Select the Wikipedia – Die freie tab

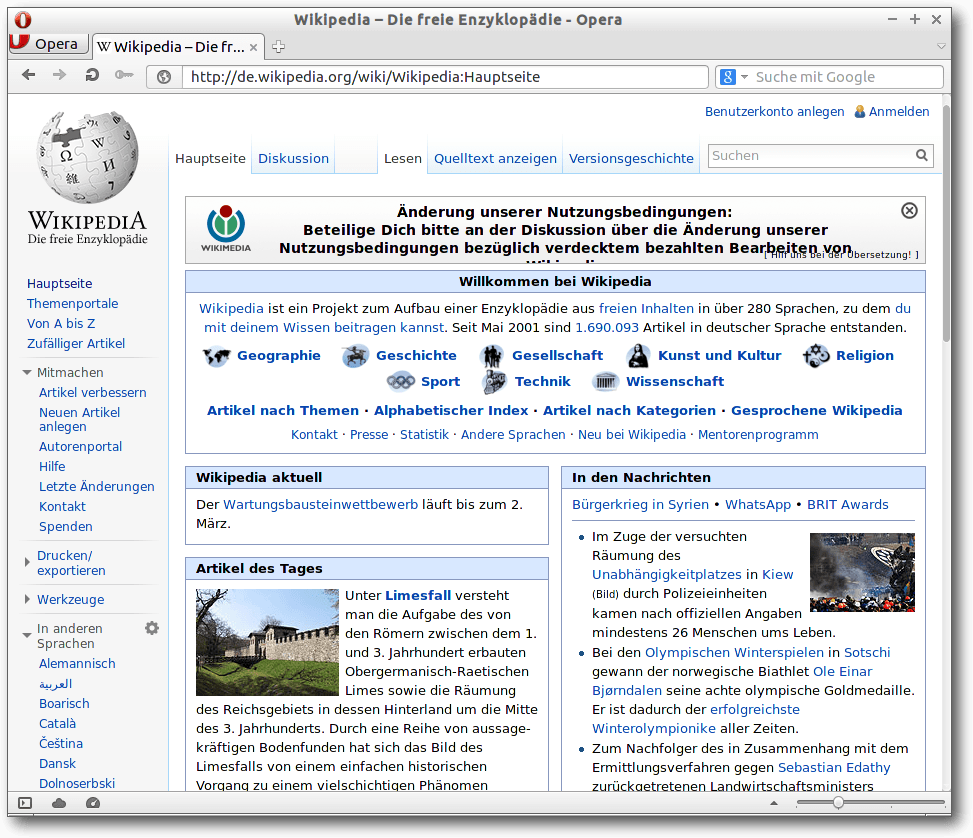(x=178, y=47)
